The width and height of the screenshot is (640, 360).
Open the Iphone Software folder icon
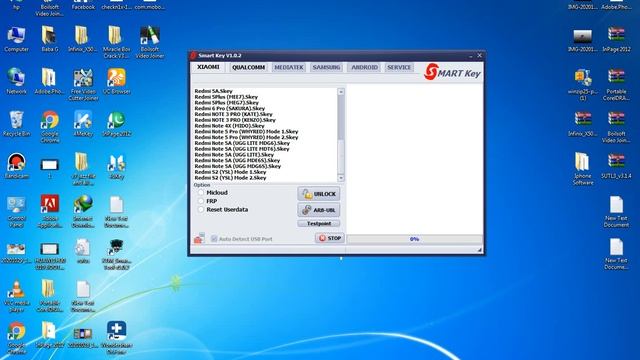582,162
